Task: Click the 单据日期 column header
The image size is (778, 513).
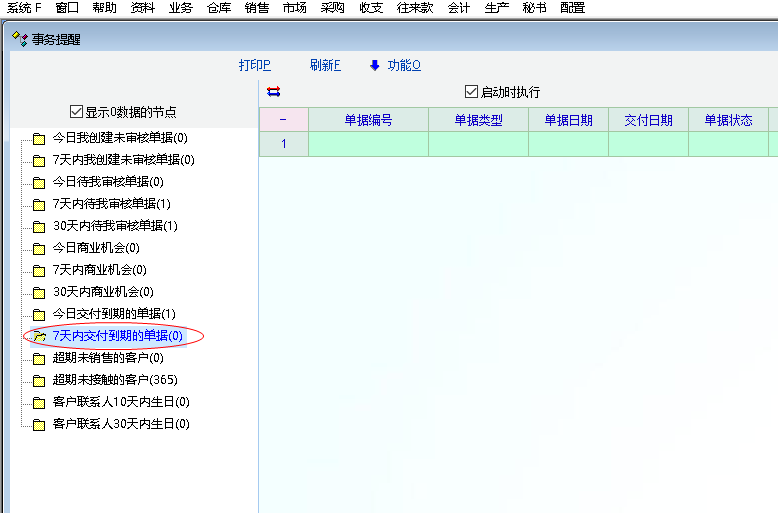Action: (568, 120)
